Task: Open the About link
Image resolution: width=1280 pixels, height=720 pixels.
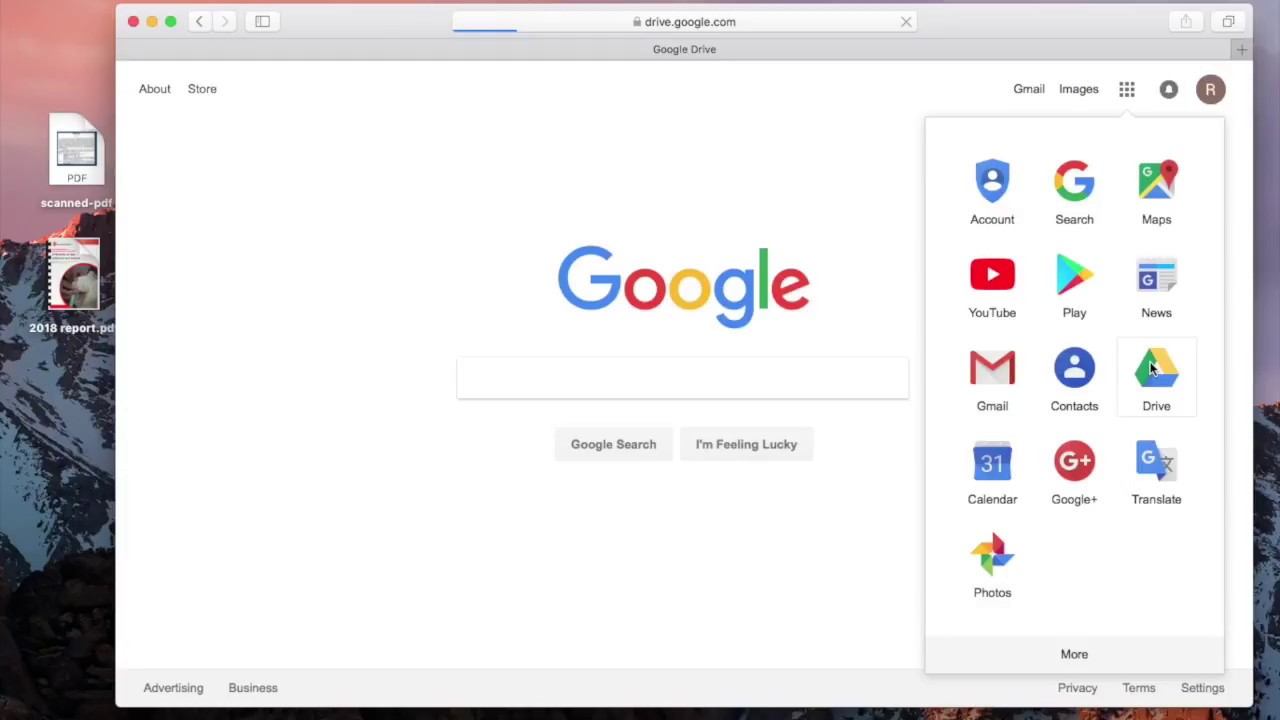Action: tap(155, 89)
